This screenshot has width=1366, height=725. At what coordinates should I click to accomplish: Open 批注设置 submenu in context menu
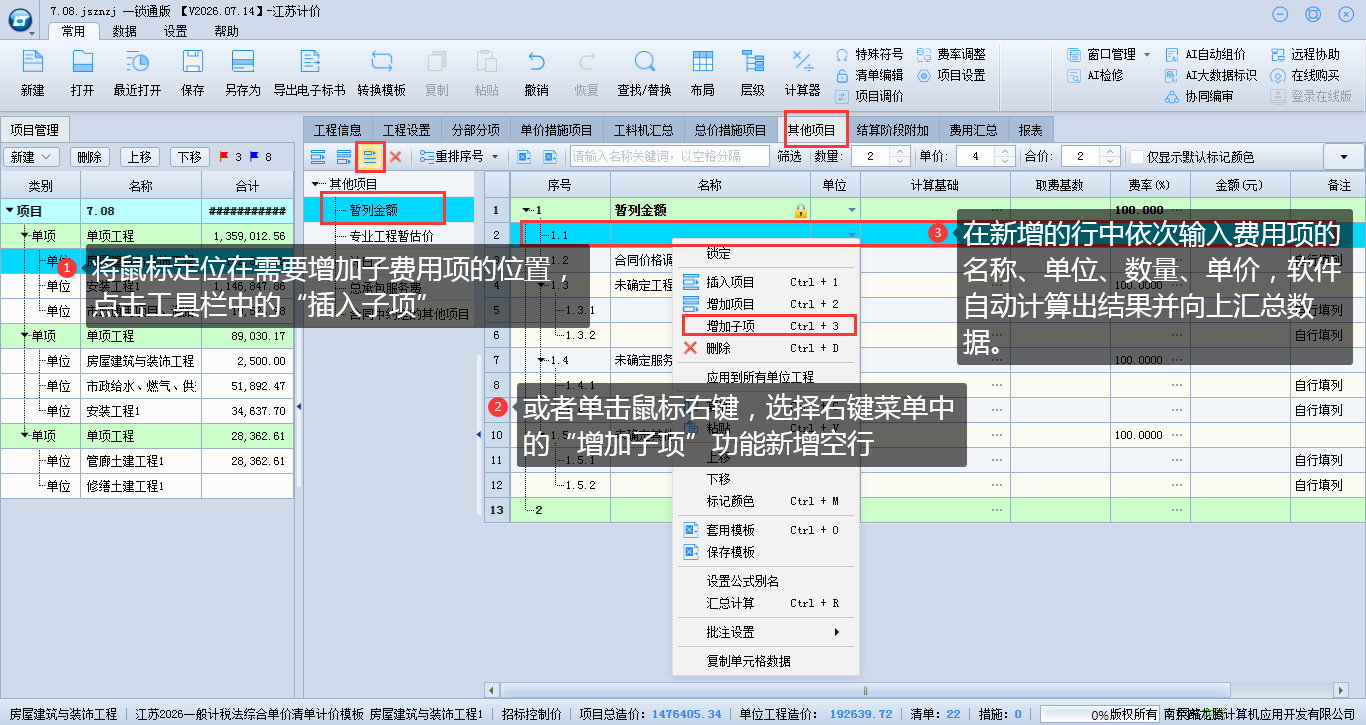(x=769, y=632)
